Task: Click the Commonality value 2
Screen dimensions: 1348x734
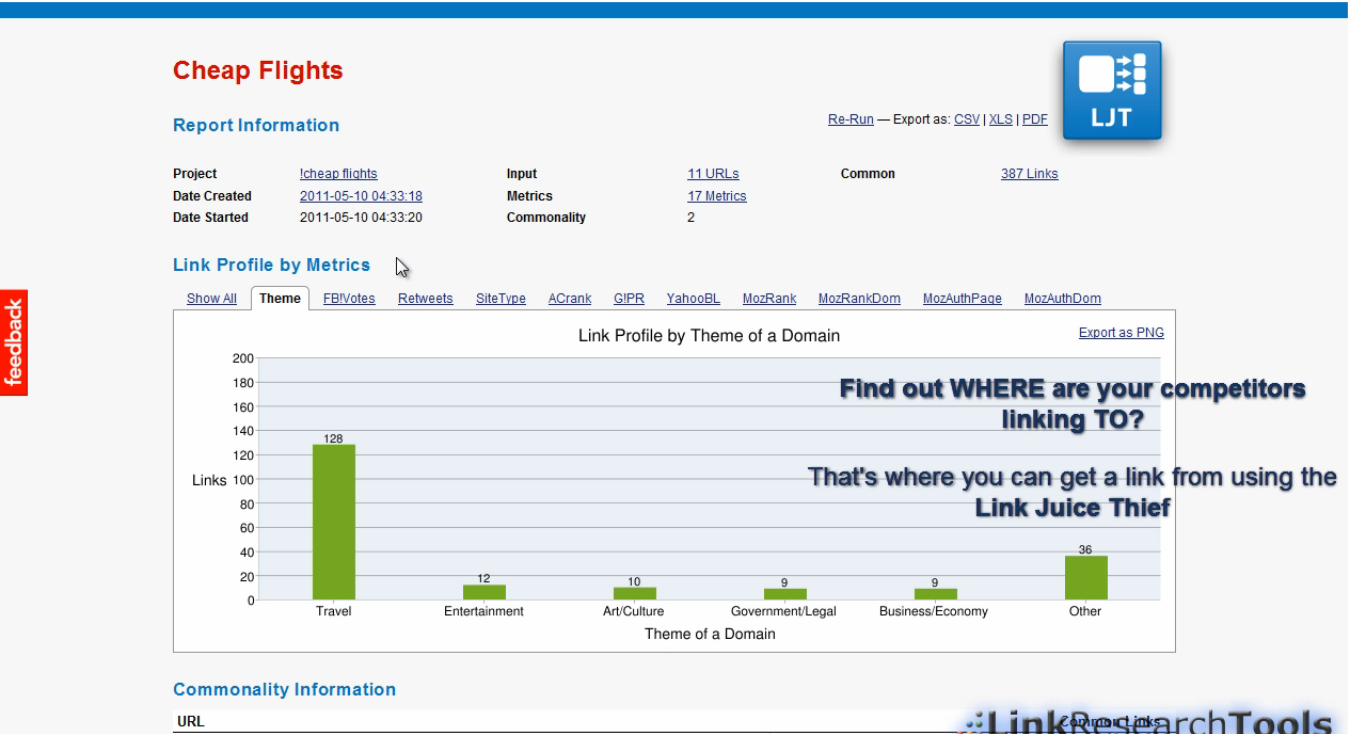Action: point(691,217)
